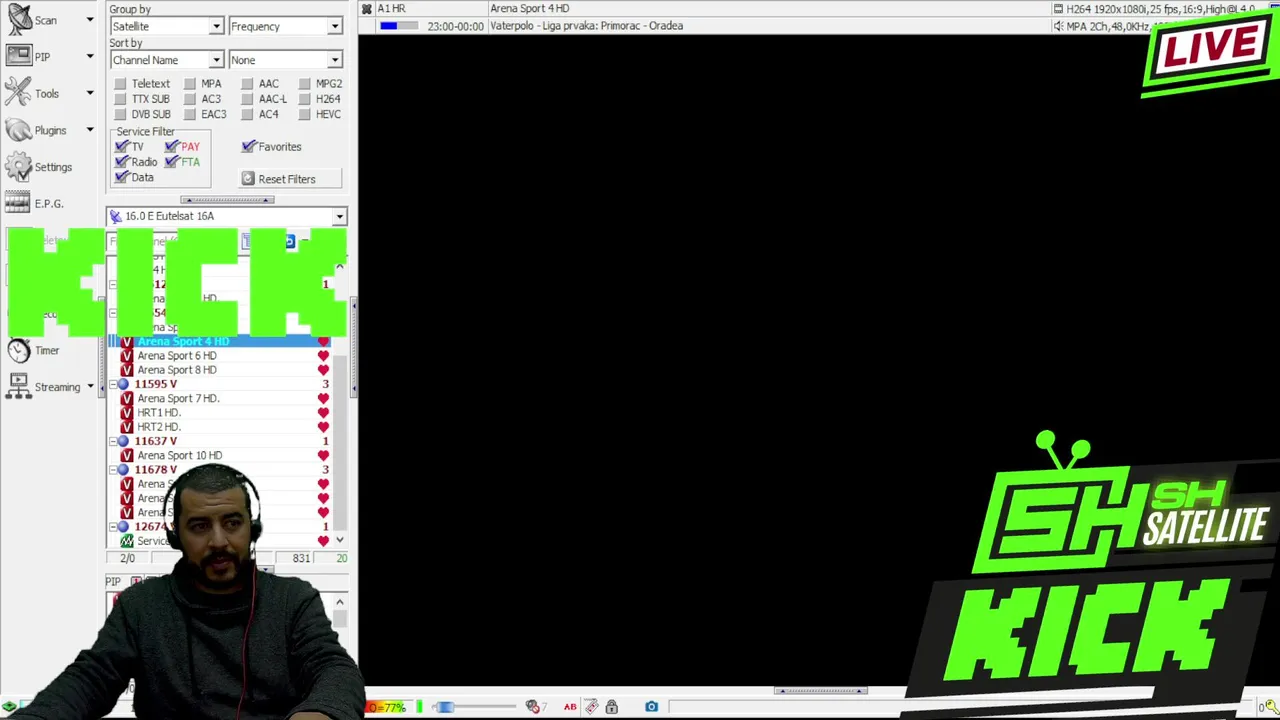
Task: Select channel HRT1 HD.
Action: [159, 412]
